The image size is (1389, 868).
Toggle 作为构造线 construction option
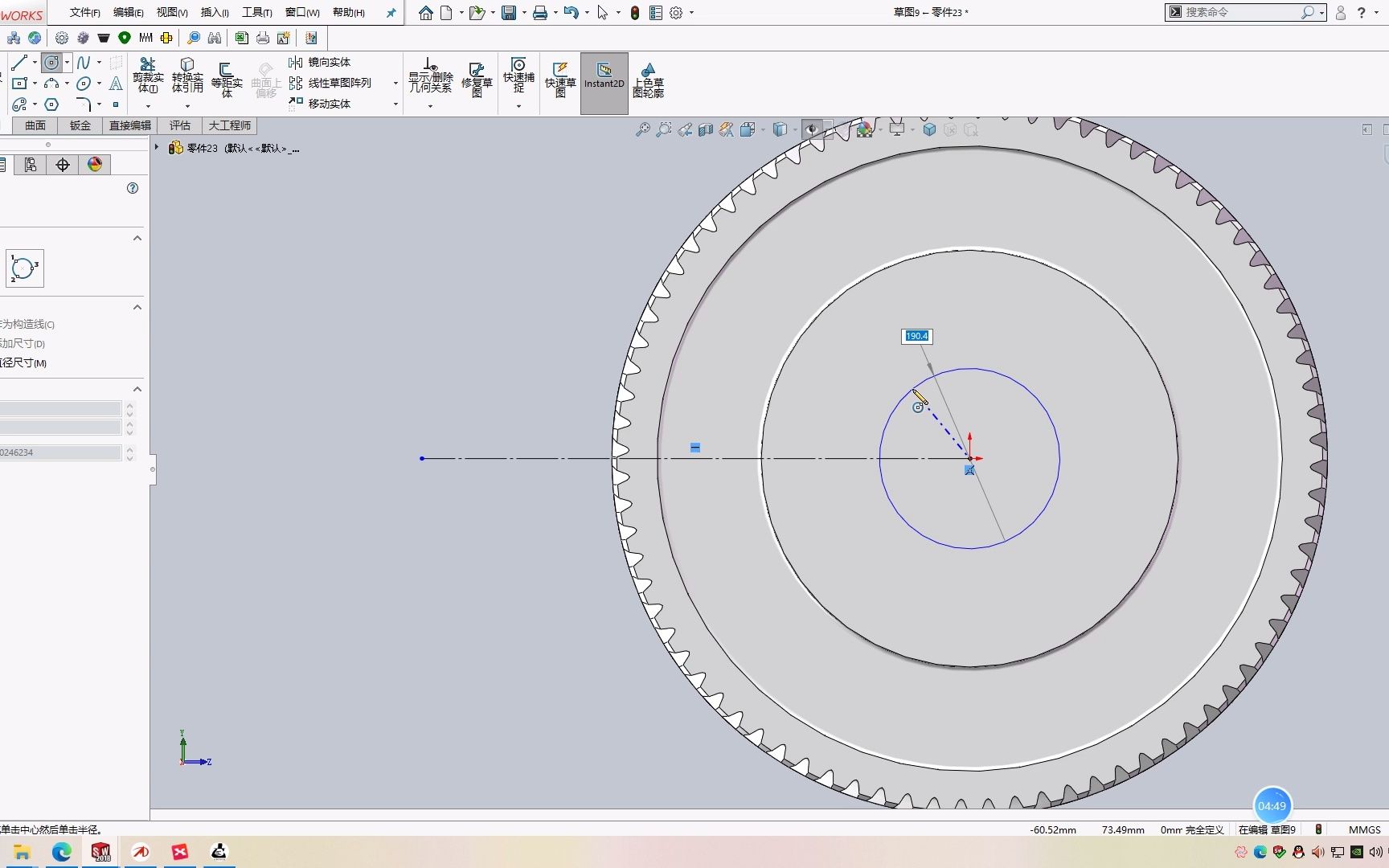click(27, 325)
